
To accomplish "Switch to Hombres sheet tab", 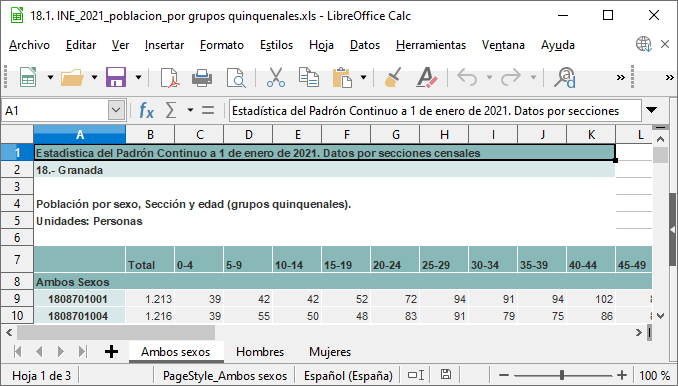I will 260,352.
